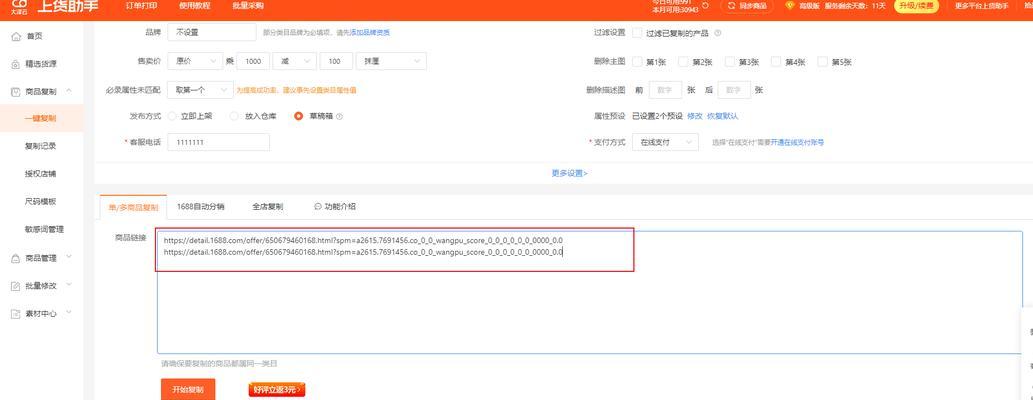Select the 草稿箱 radio option

[x=298, y=116]
